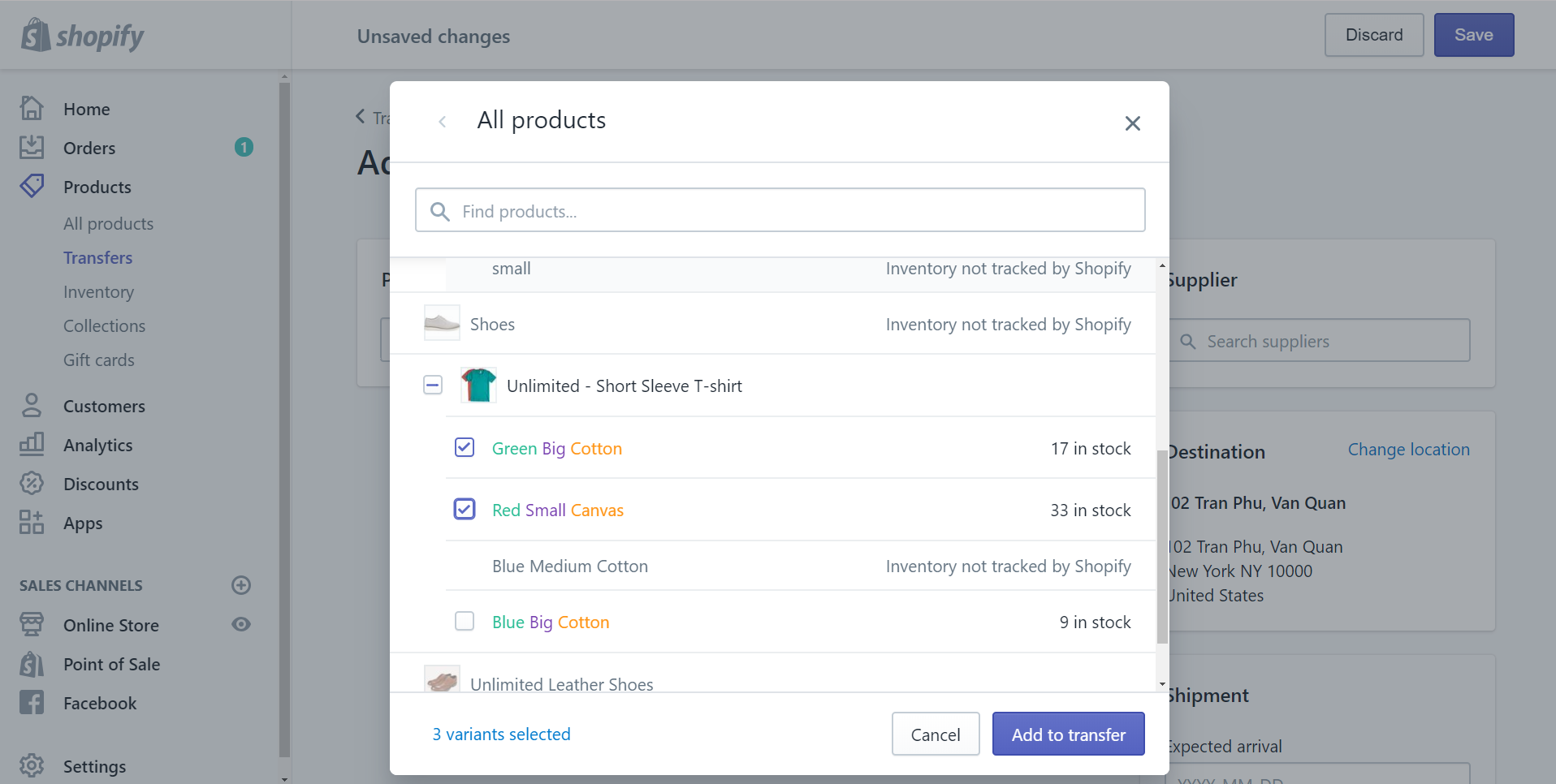Click the Sales Channels heading
The width and height of the screenshot is (1556, 784).
[x=80, y=585]
